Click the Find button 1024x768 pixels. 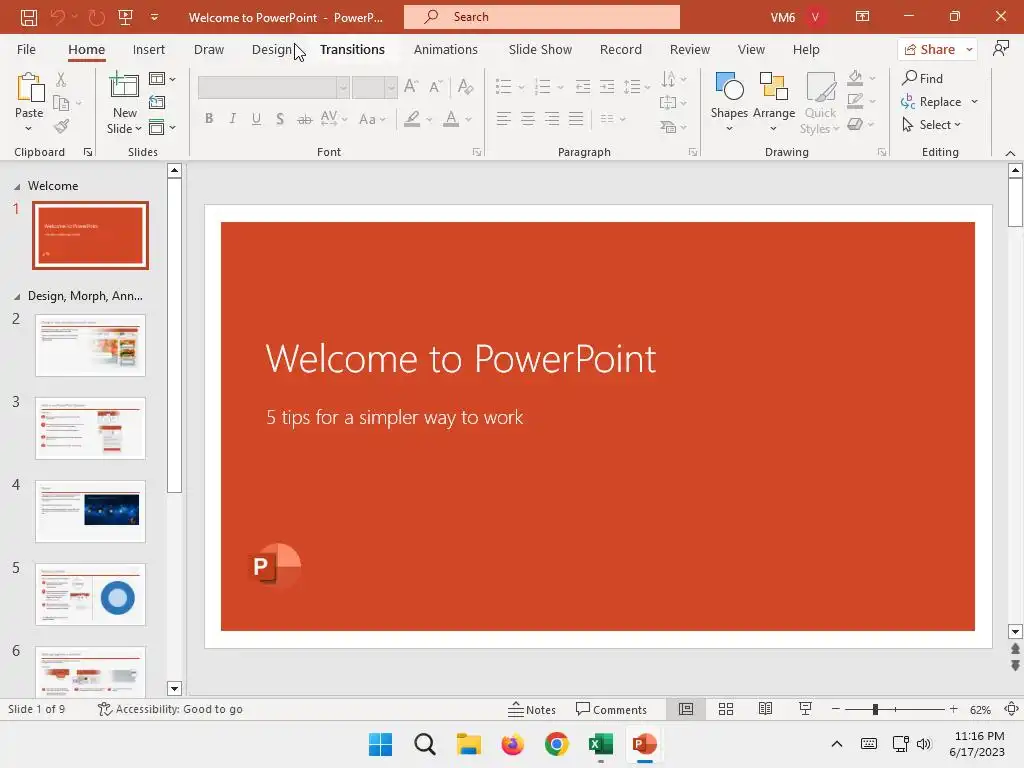[x=922, y=78]
